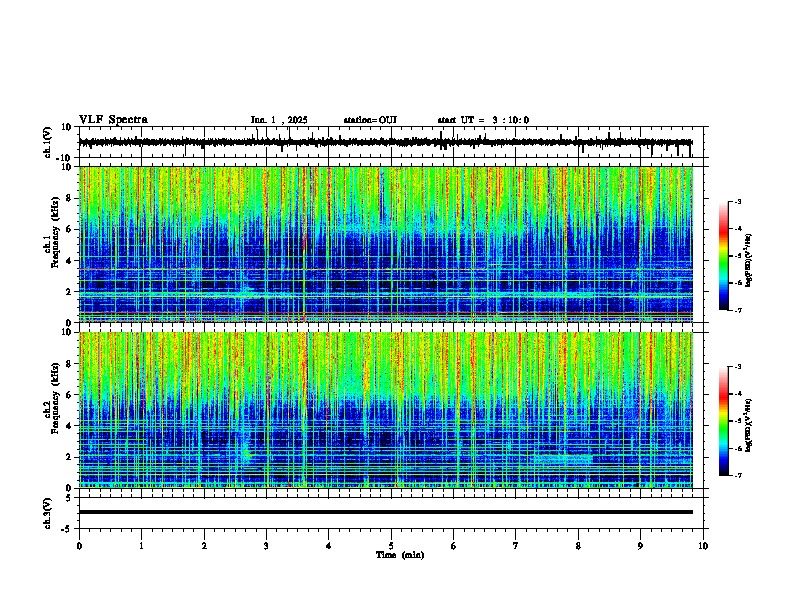Click the "Time (min)" x-axis label
This screenshot has width=792, height=612.
(x=400, y=555)
